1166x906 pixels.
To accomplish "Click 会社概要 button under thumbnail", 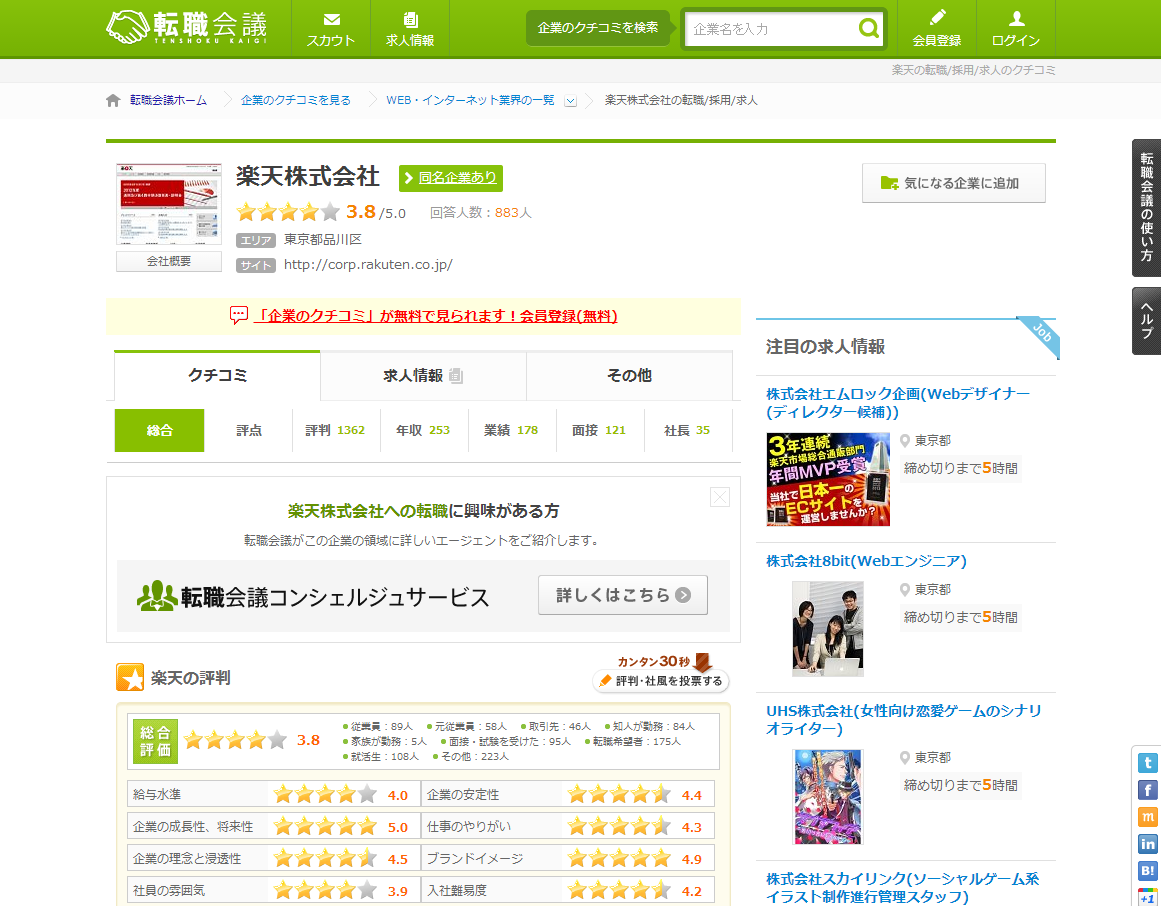I will pos(169,261).
